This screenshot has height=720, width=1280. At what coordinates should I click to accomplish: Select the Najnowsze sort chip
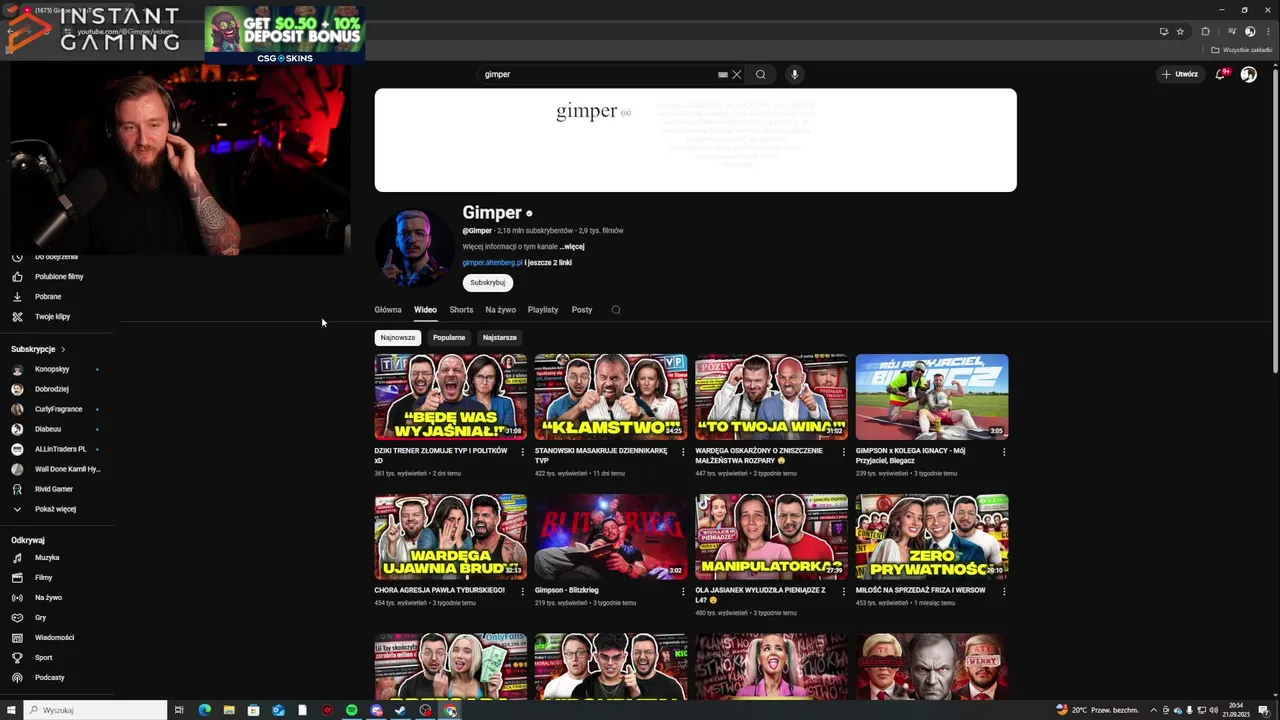pyautogui.click(x=397, y=338)
